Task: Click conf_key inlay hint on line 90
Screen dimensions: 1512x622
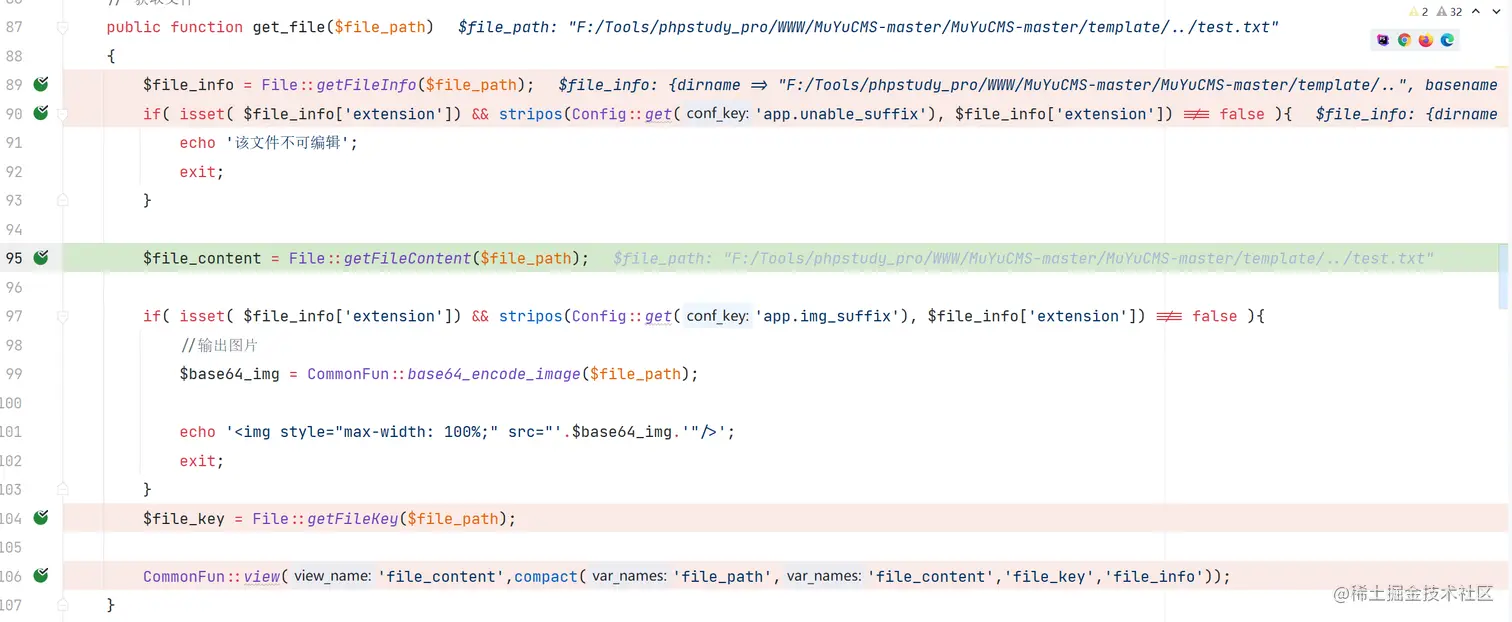Action: (717, 114)
